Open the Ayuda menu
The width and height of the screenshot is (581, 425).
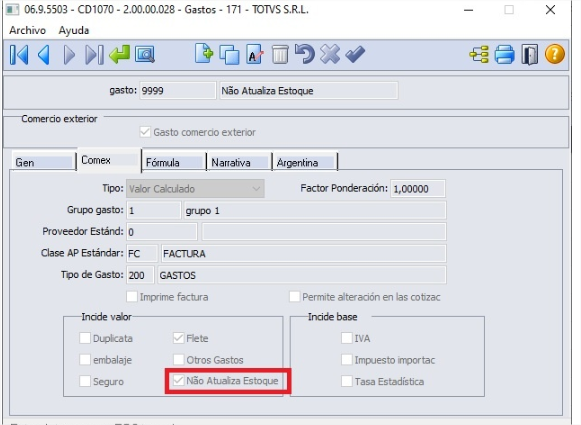74,30
